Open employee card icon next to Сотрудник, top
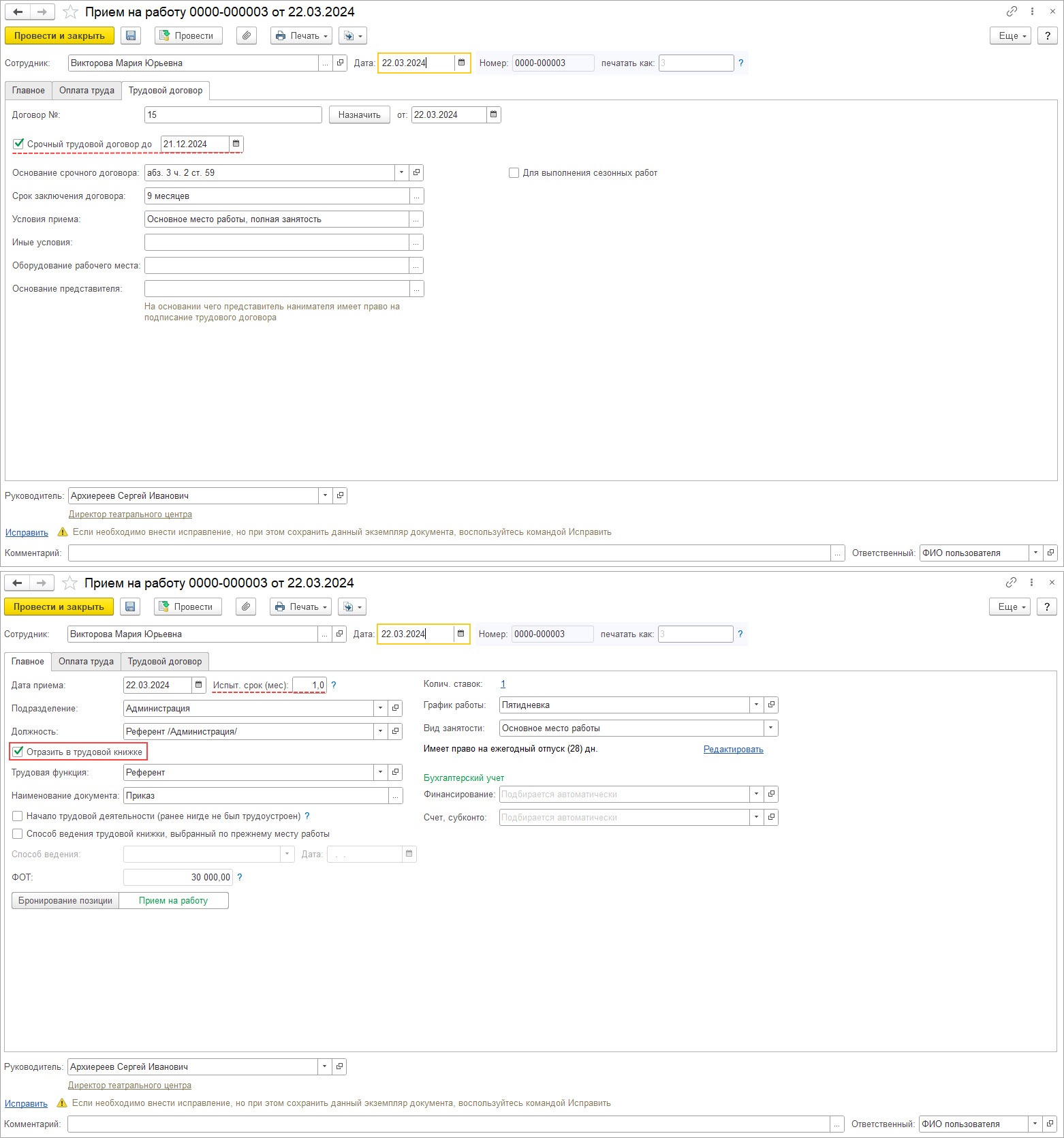Viewport: 1064px width, 1138px height. click(340, 63)
